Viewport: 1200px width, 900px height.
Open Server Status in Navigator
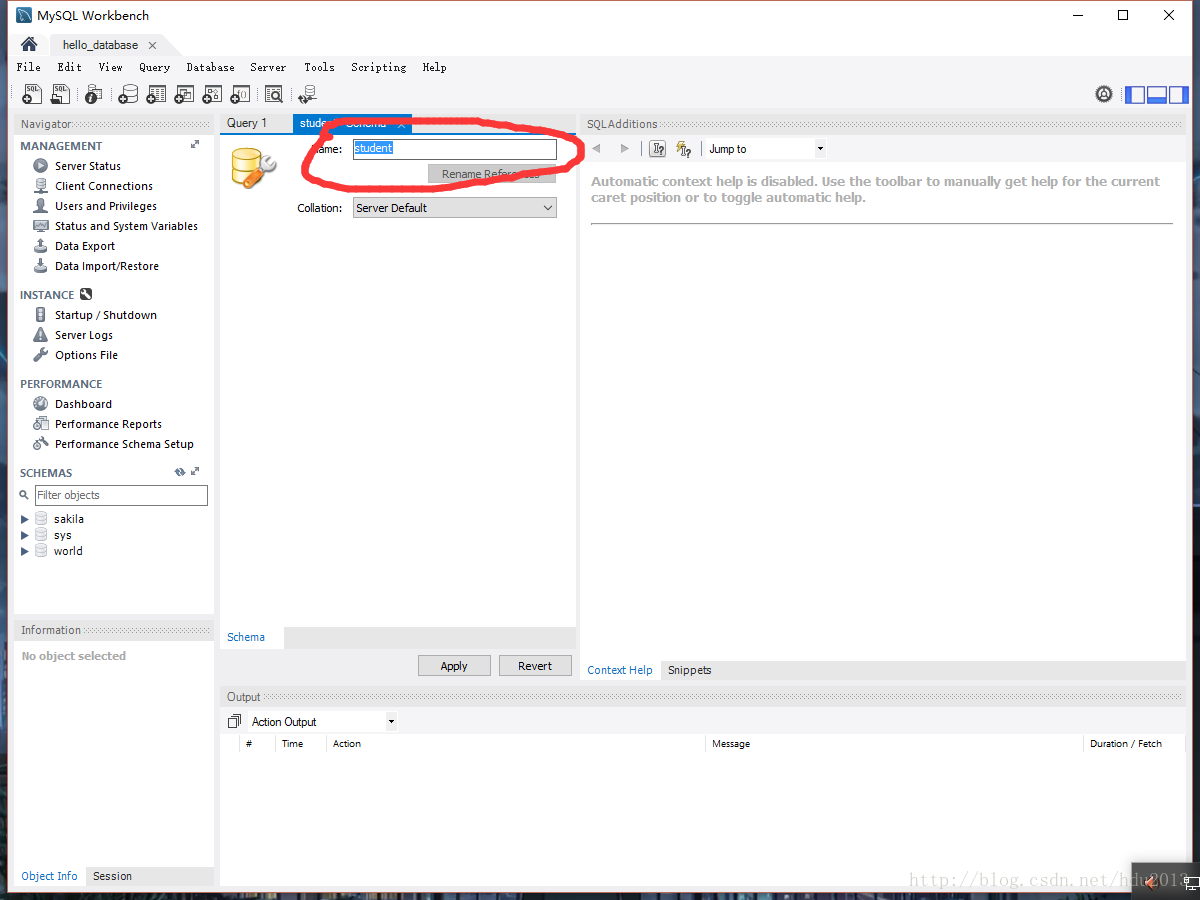pyautogui.click(x=88, y=166)
